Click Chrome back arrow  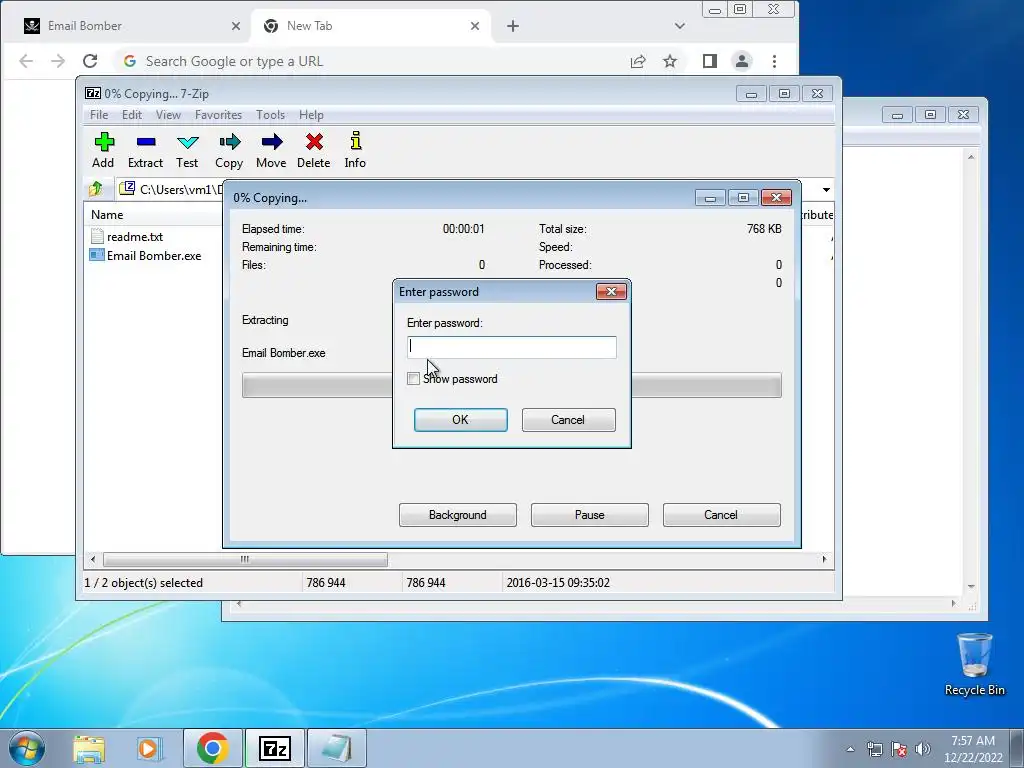point(26,61)
